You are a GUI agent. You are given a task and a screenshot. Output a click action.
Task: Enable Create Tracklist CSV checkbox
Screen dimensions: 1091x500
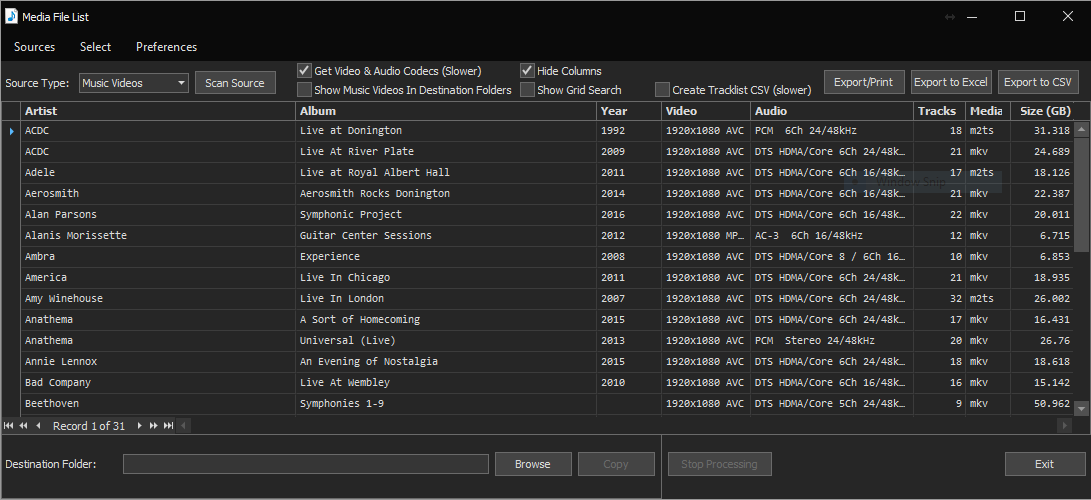pyautogui.click(x=662, y=90)
